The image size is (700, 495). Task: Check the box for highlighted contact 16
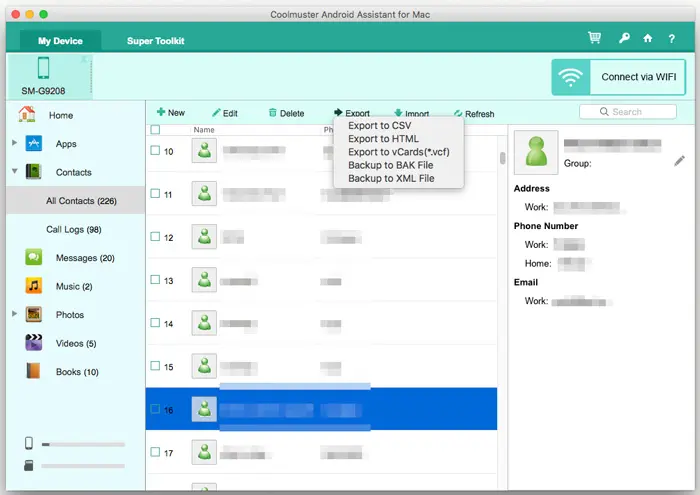coord(155,409)
